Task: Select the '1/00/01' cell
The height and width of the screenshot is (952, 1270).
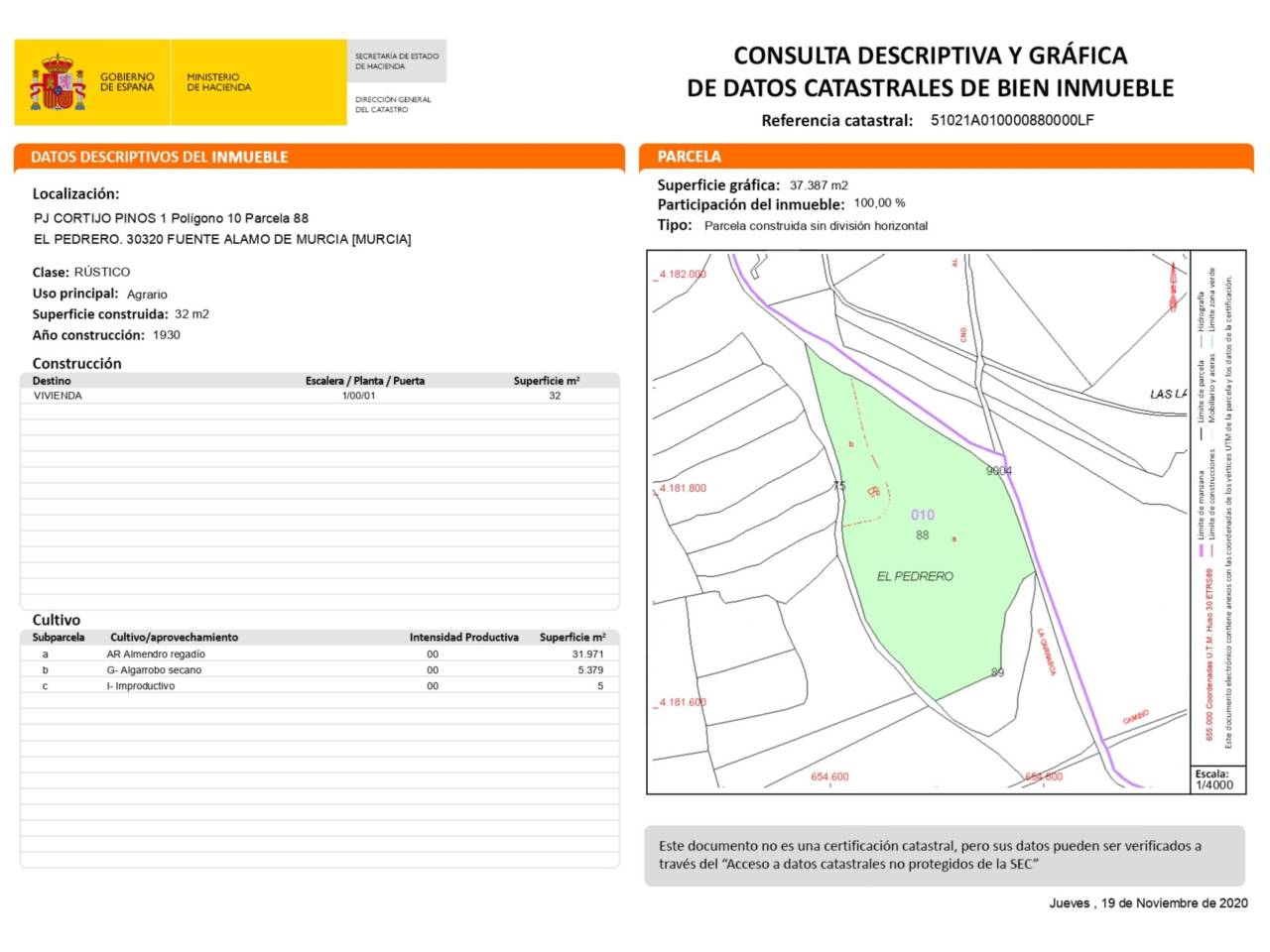Action: coord(359,396)
